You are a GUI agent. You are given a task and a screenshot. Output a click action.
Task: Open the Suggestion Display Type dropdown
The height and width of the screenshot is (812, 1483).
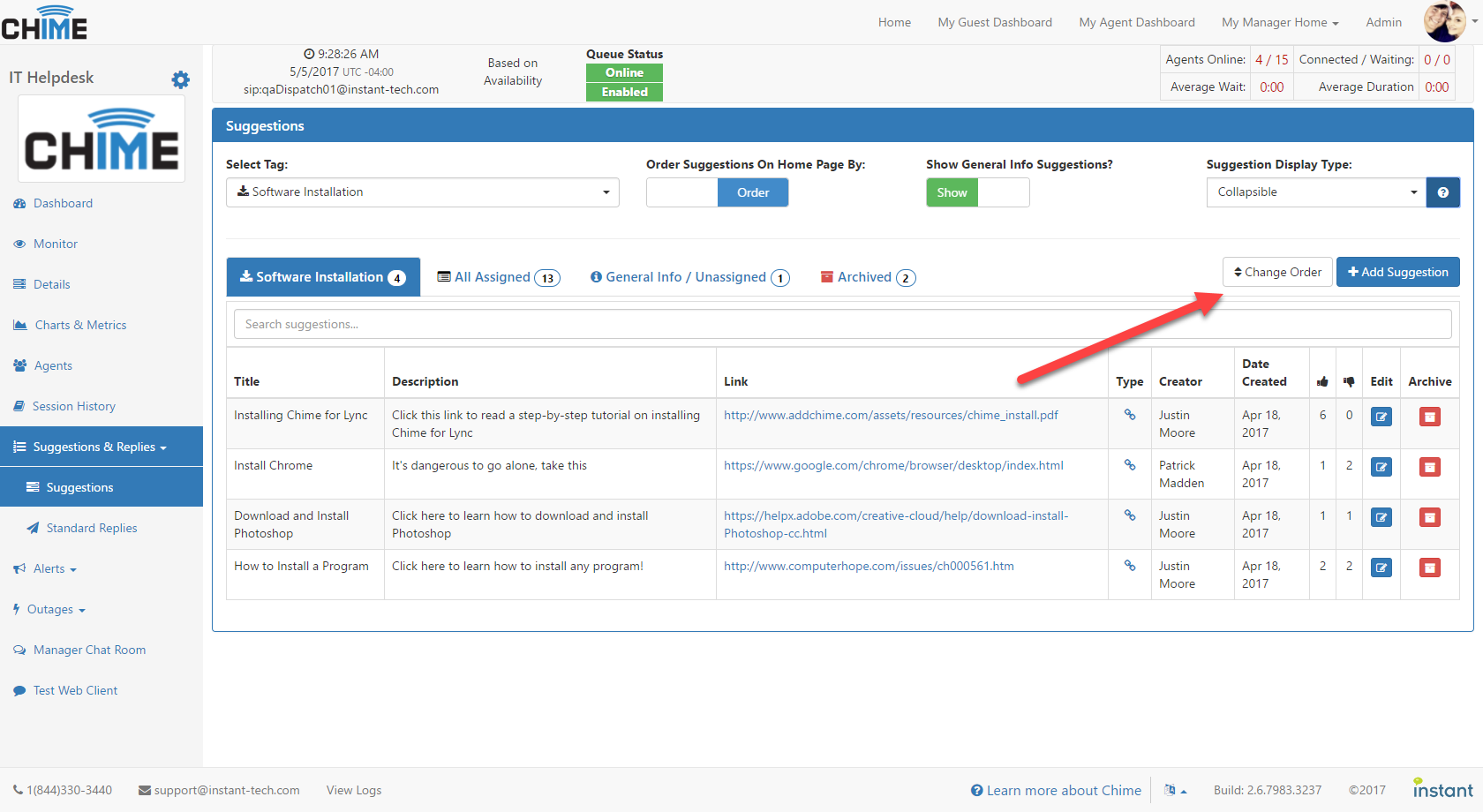point(1315,192)
